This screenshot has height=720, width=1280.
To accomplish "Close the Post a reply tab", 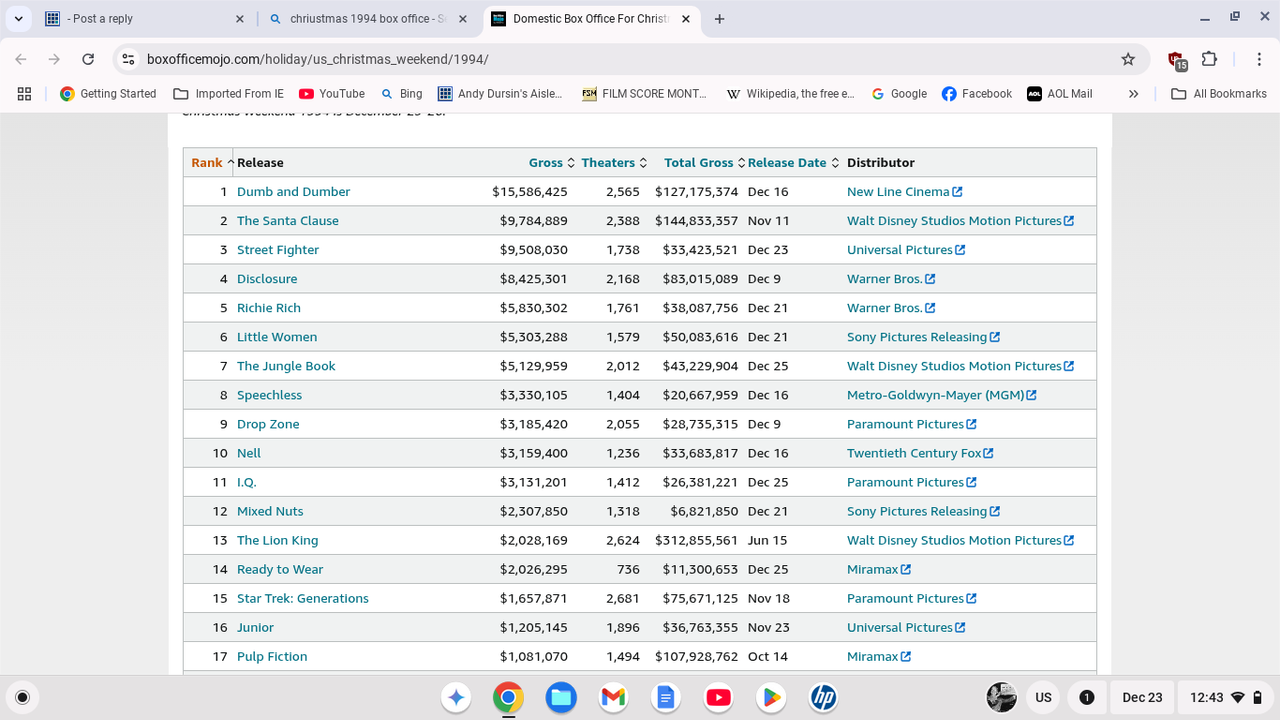I will (x=239, y=19).
